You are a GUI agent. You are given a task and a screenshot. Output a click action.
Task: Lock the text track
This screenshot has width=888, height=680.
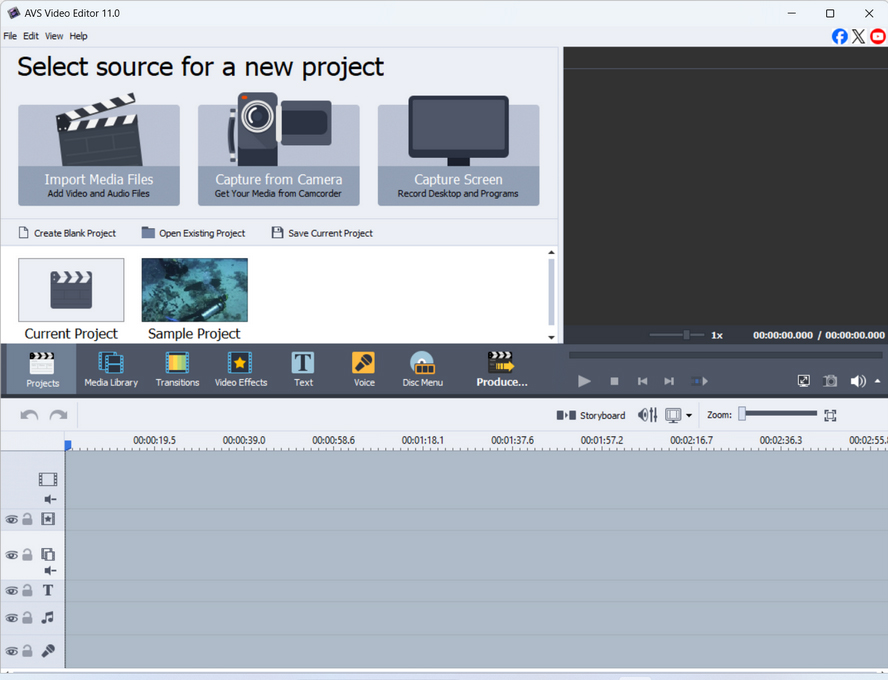point(27,591)
